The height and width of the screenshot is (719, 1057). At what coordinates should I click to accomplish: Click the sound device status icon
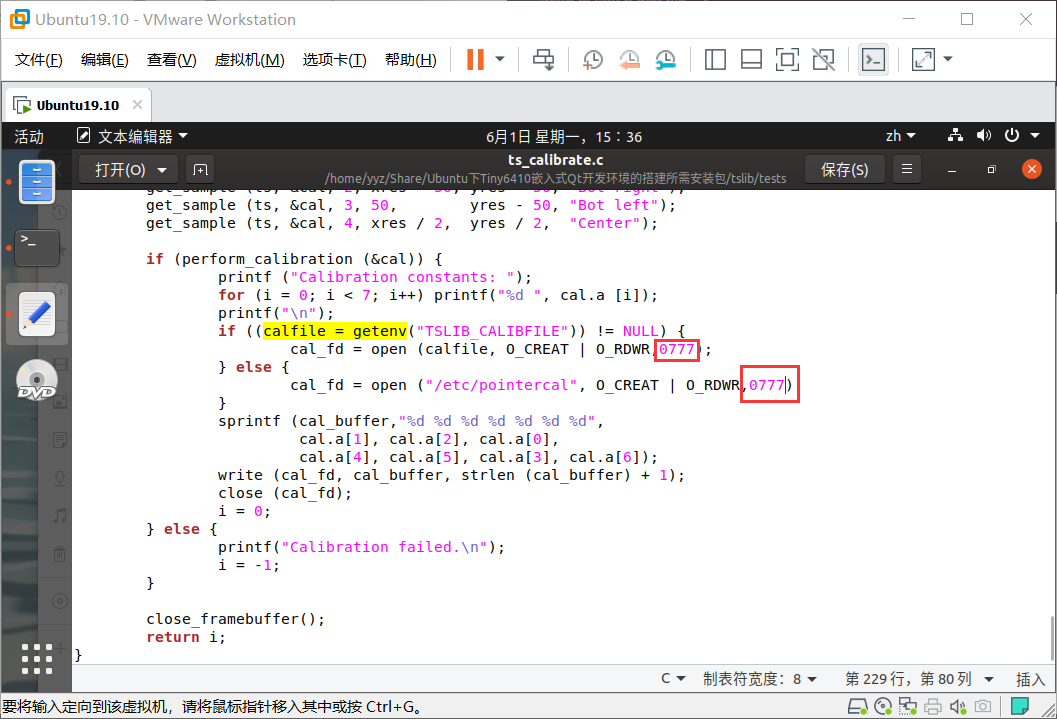click(x=956, y=706)
